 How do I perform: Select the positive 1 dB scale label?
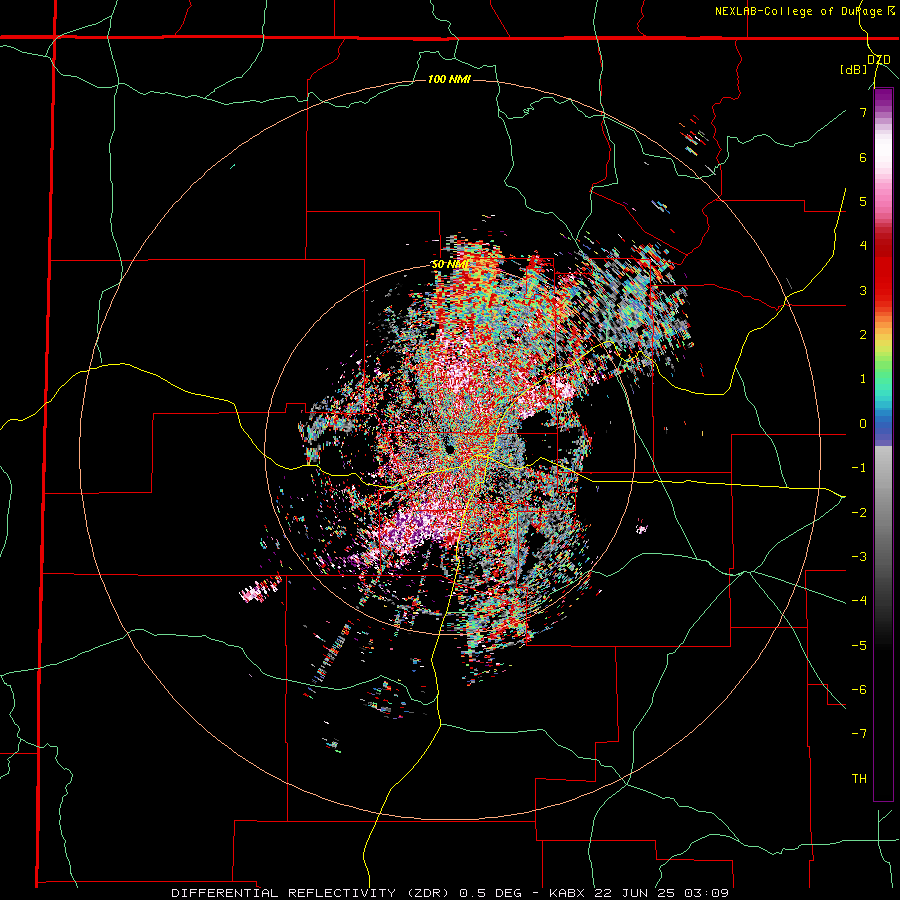[863, 379]
